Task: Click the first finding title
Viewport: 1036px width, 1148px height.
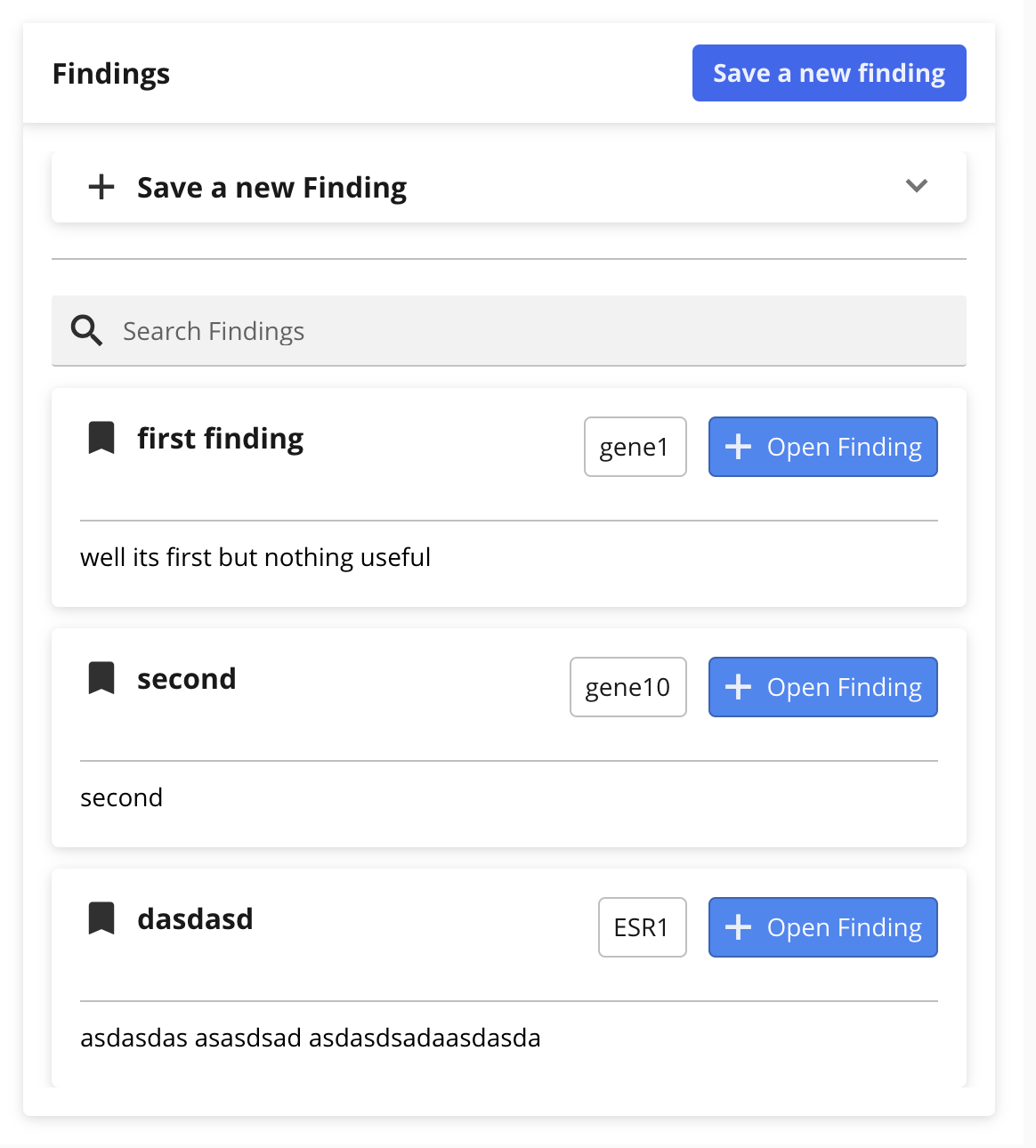Action: tap(221, 439)
